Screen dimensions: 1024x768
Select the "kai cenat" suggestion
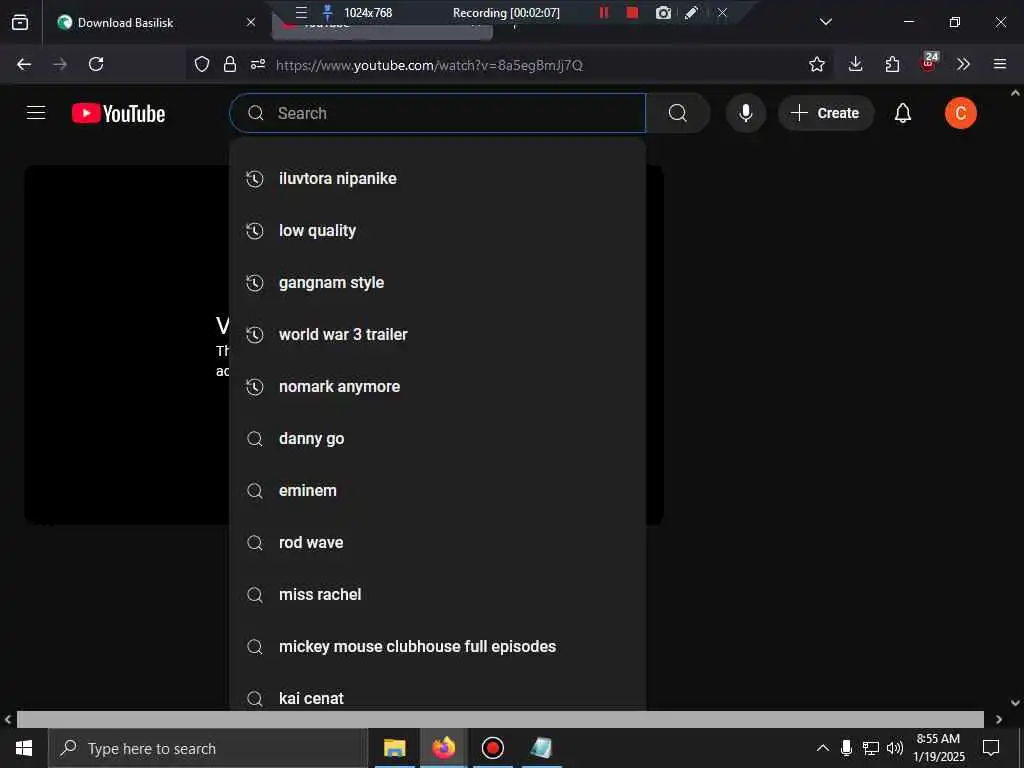pos(438,696)
